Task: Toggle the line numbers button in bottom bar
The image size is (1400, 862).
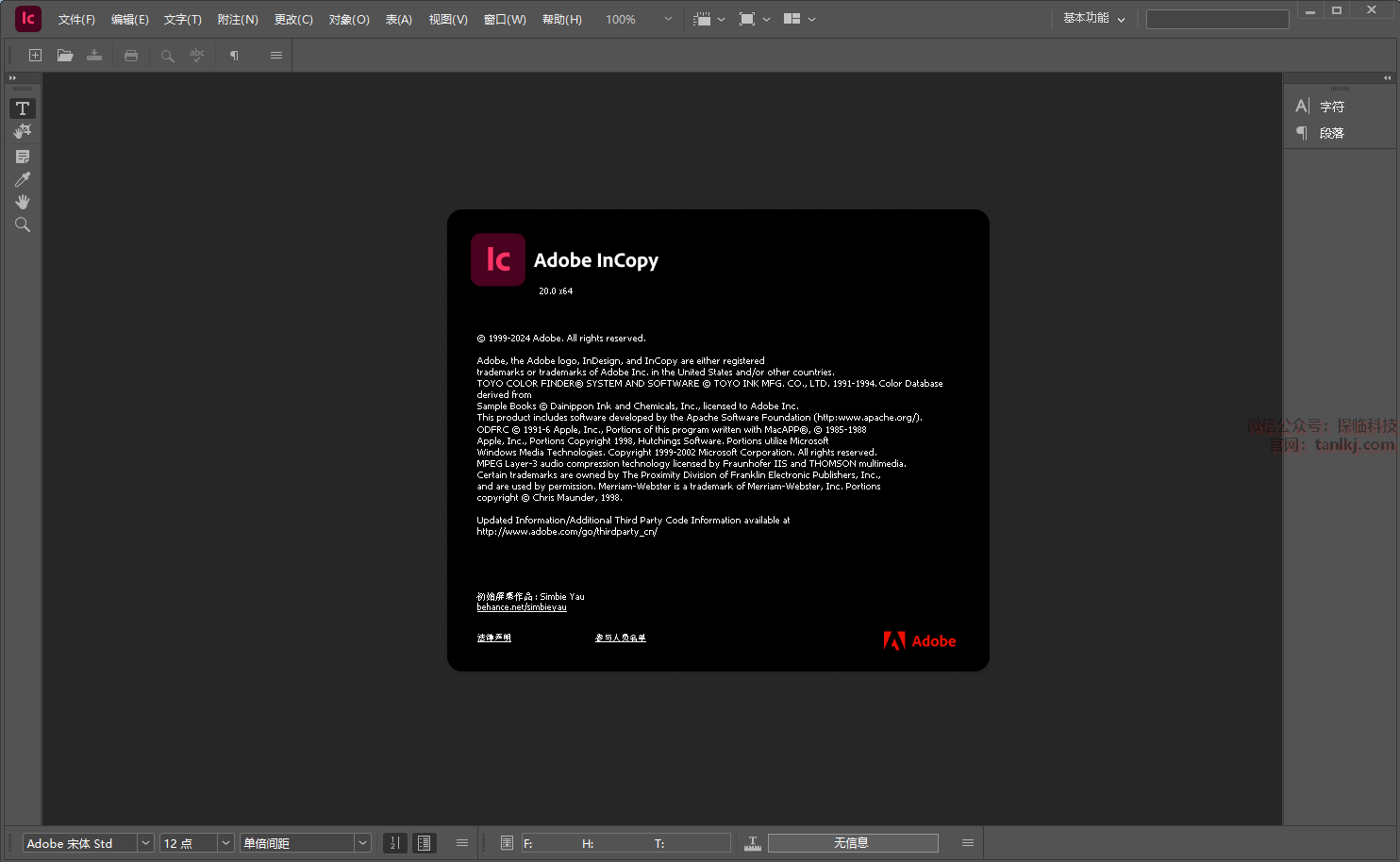Action: pyautogui.click(x=395, y=843)
